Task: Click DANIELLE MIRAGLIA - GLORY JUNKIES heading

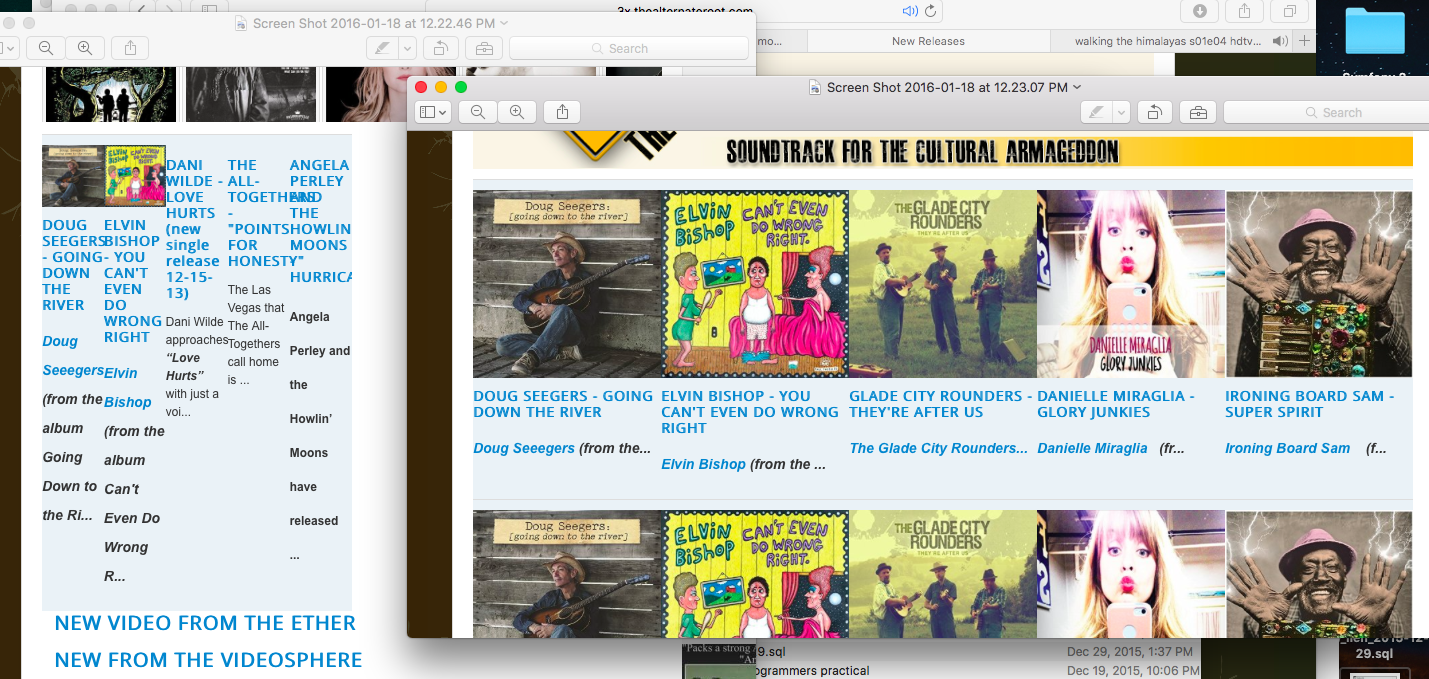Action: (1116, 404)
